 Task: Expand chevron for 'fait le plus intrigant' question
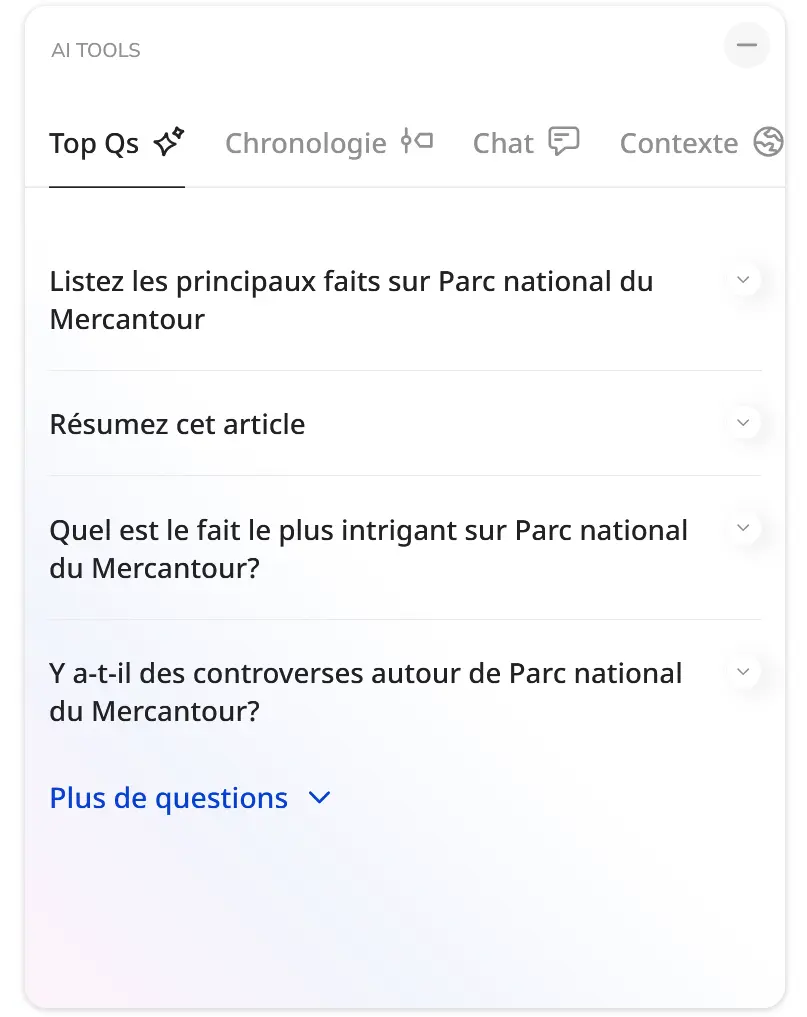click(x=743, y=528)
